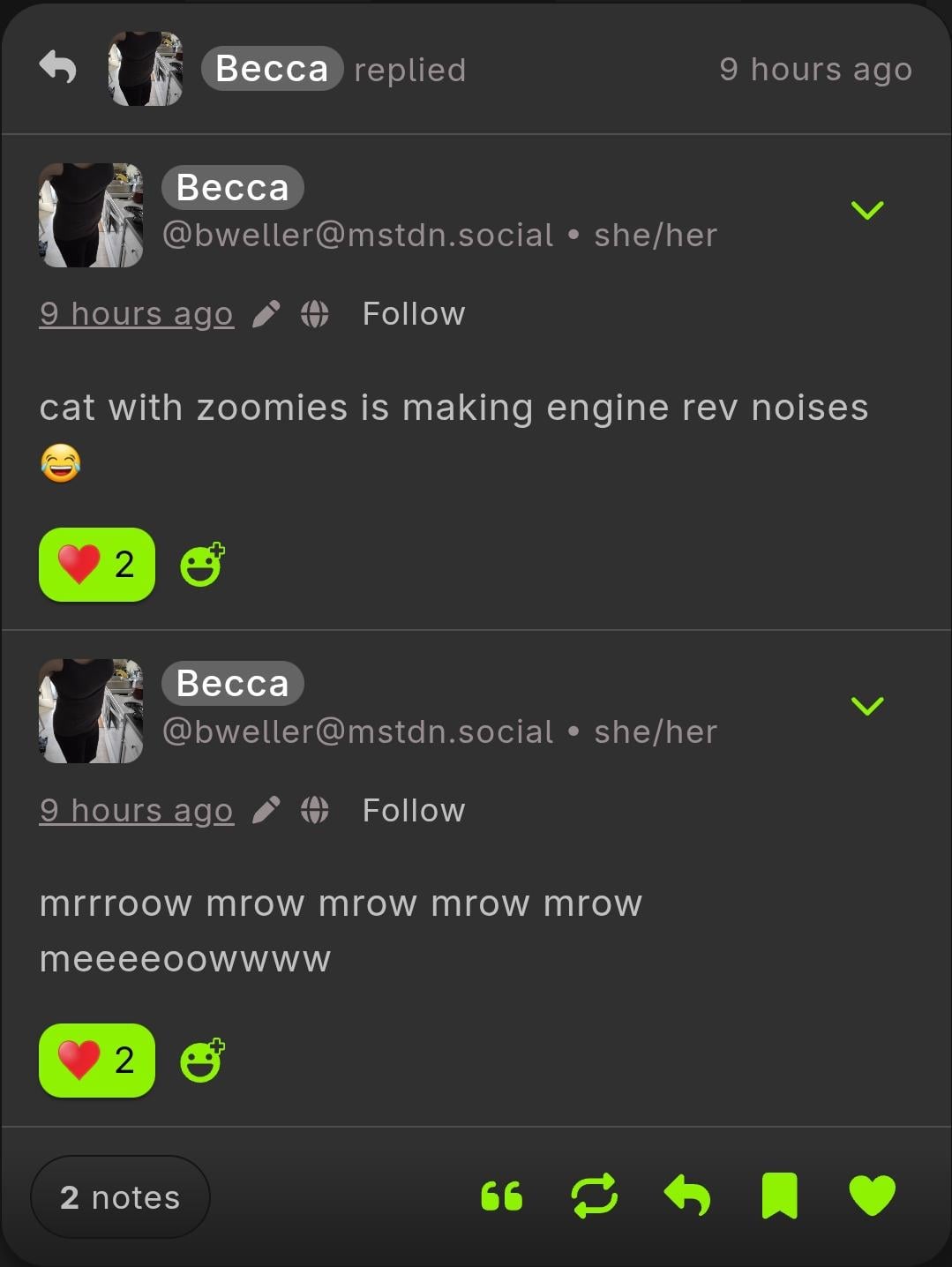Bookmark this thread with the bookmark icon
952x1267 pixels.
[779, 1196]
